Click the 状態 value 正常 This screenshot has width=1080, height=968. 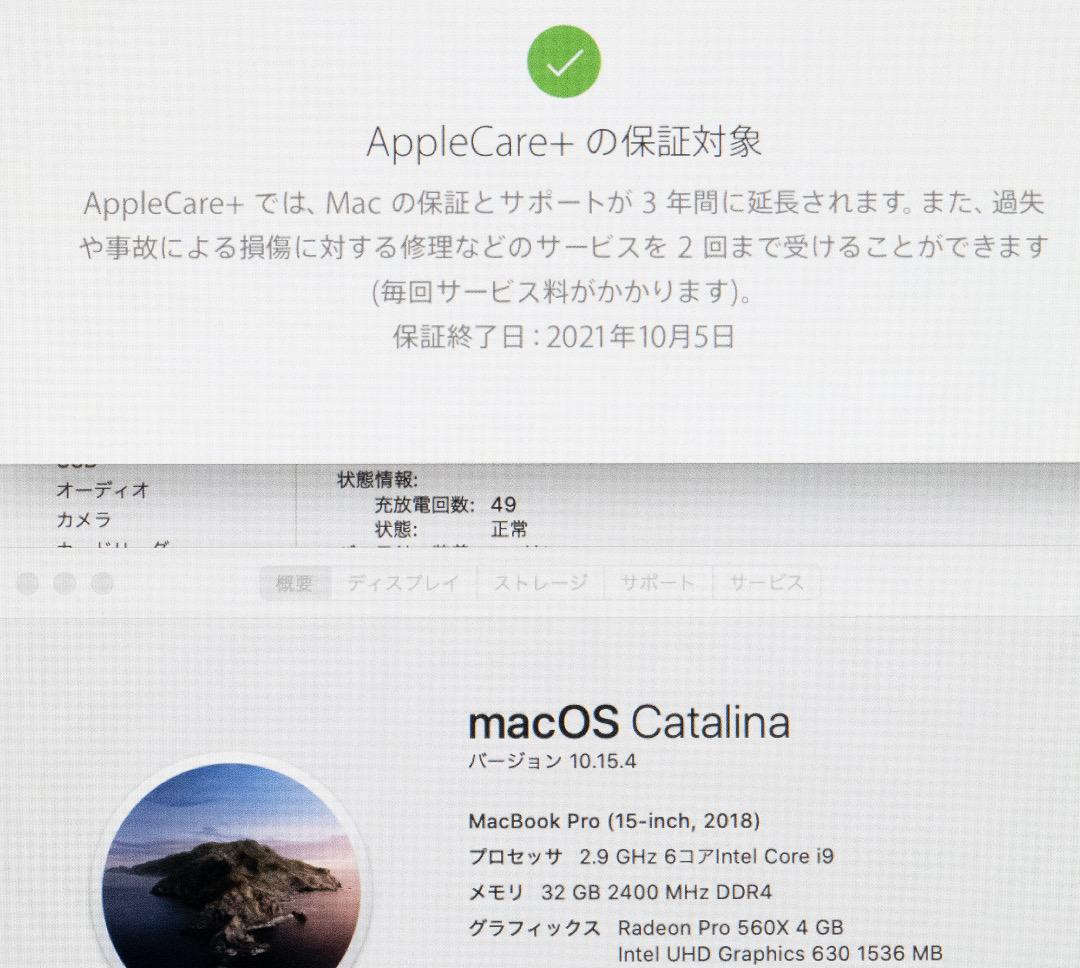coord(509,529)
